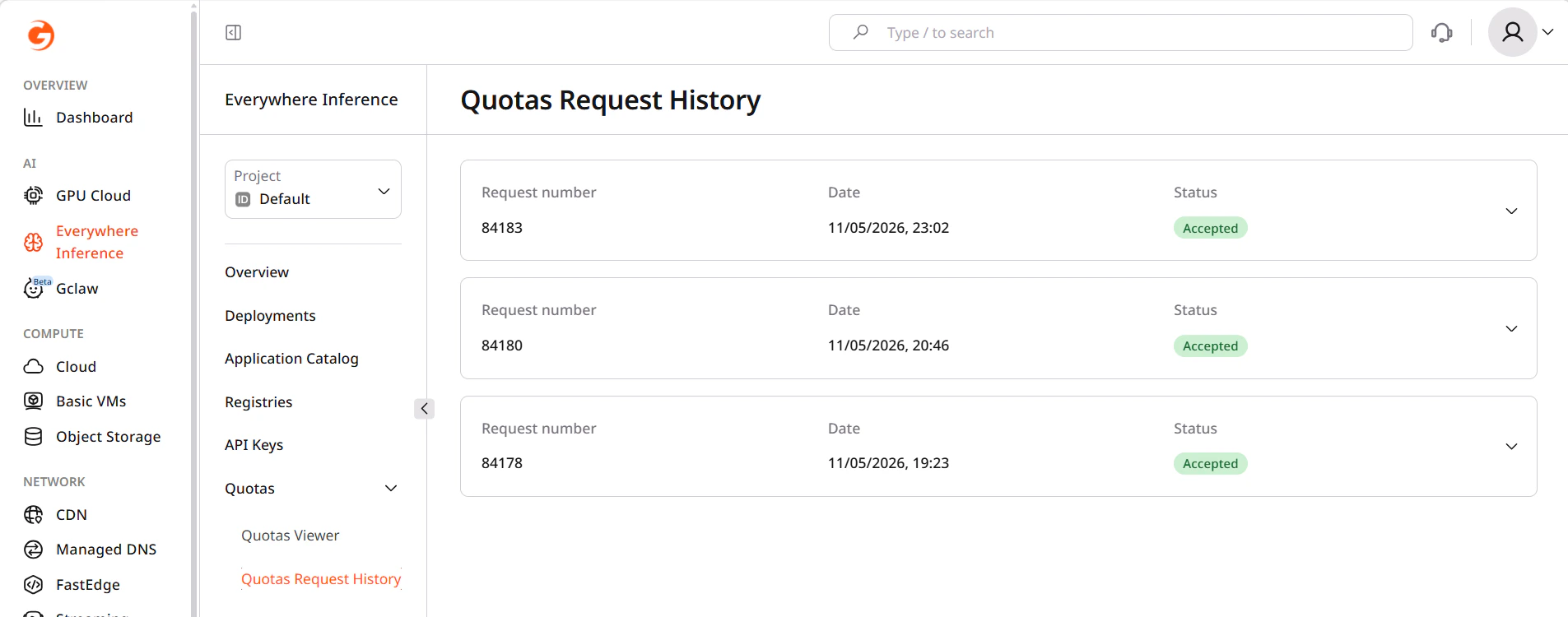The width and height of the screenshot is (1568, 617).
Task: Open the API Keys page
Action: [254, 445]
